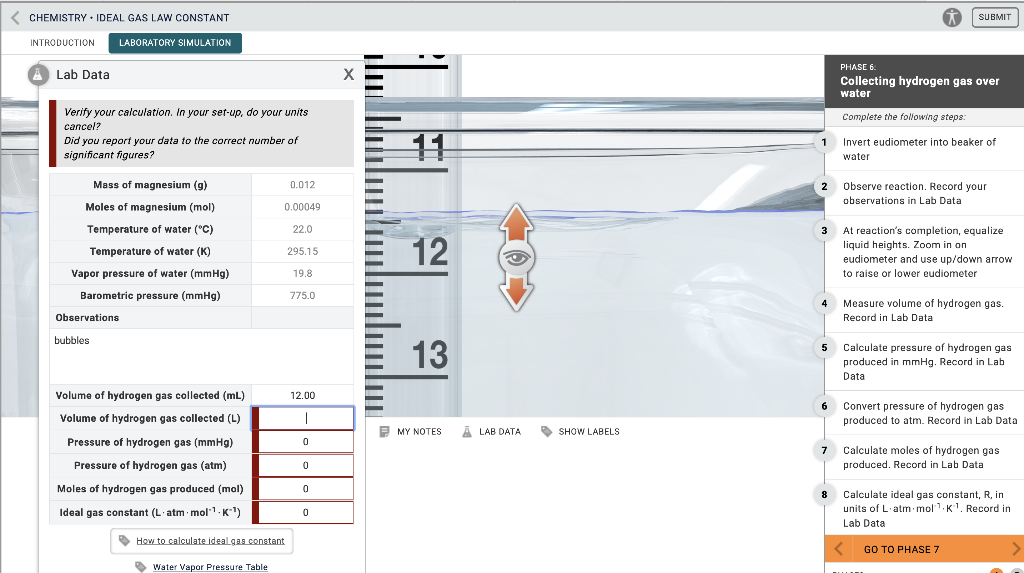
Task: Switch to the INTRODUCTION tab
Action: pos(62,42)
